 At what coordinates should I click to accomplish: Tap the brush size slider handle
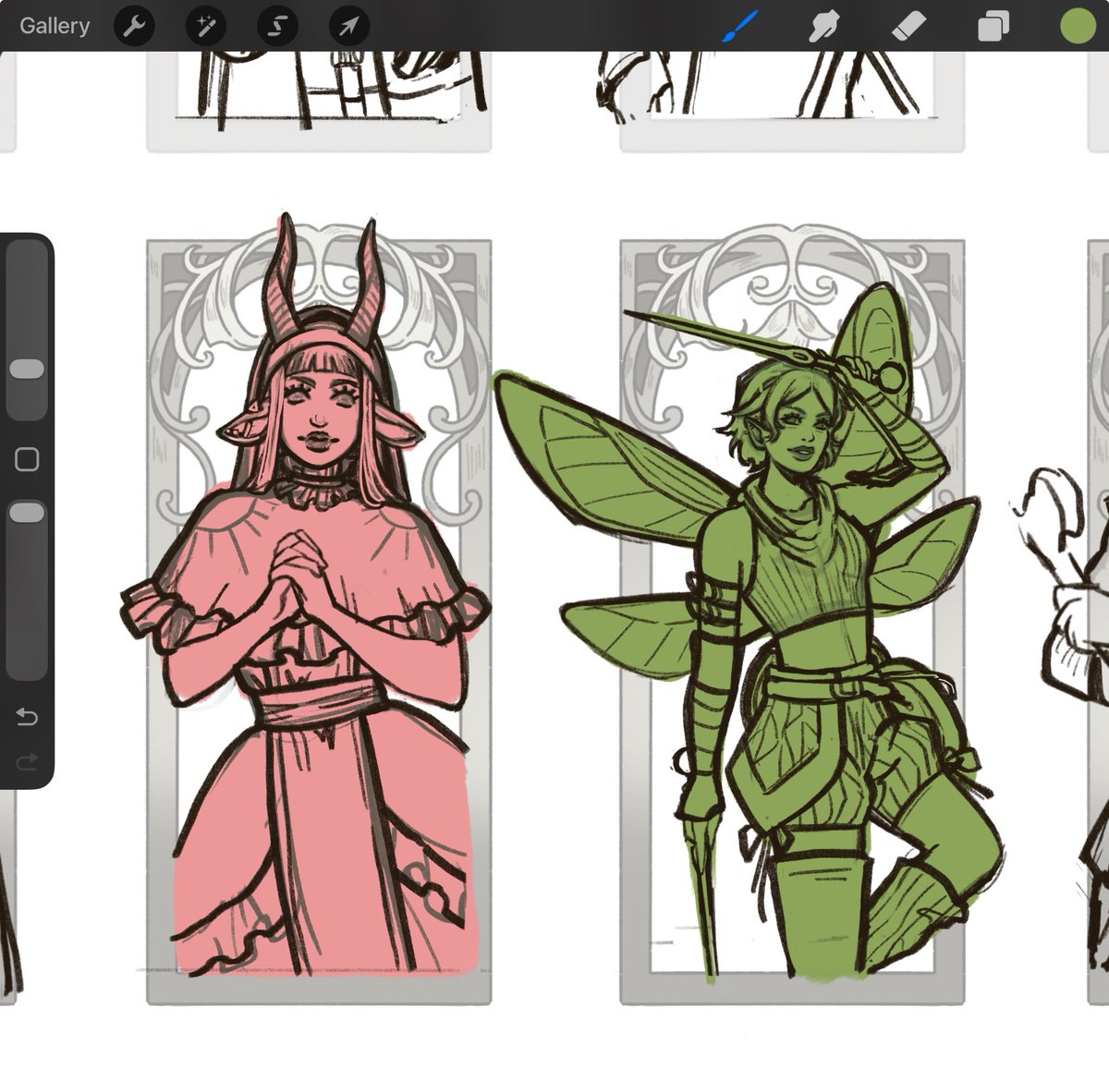coord(25,368)
